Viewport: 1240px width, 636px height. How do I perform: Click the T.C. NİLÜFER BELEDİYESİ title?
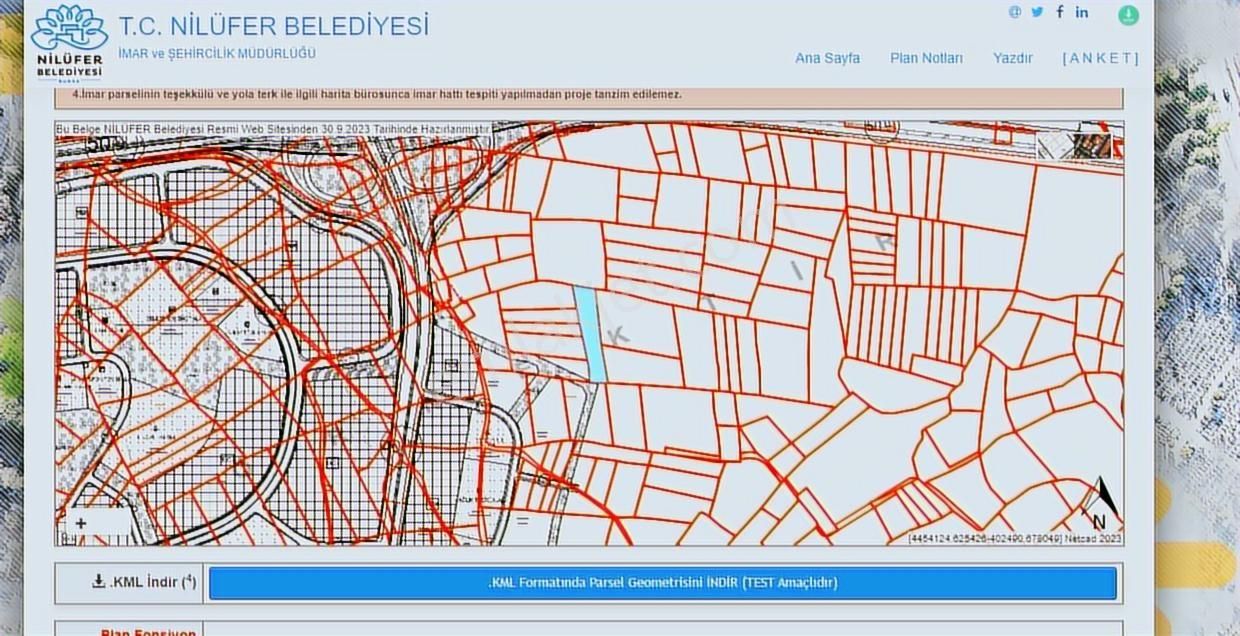pyautogui.click(x=273, y=26)
